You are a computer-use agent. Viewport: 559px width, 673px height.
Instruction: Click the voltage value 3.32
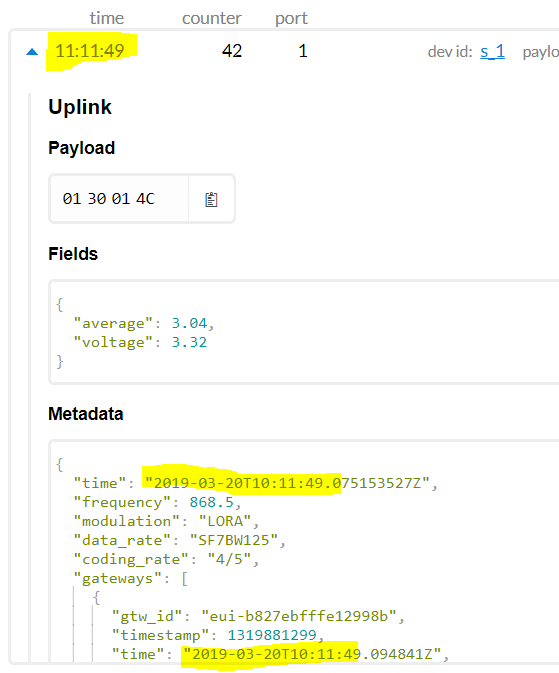pos(189,342)
